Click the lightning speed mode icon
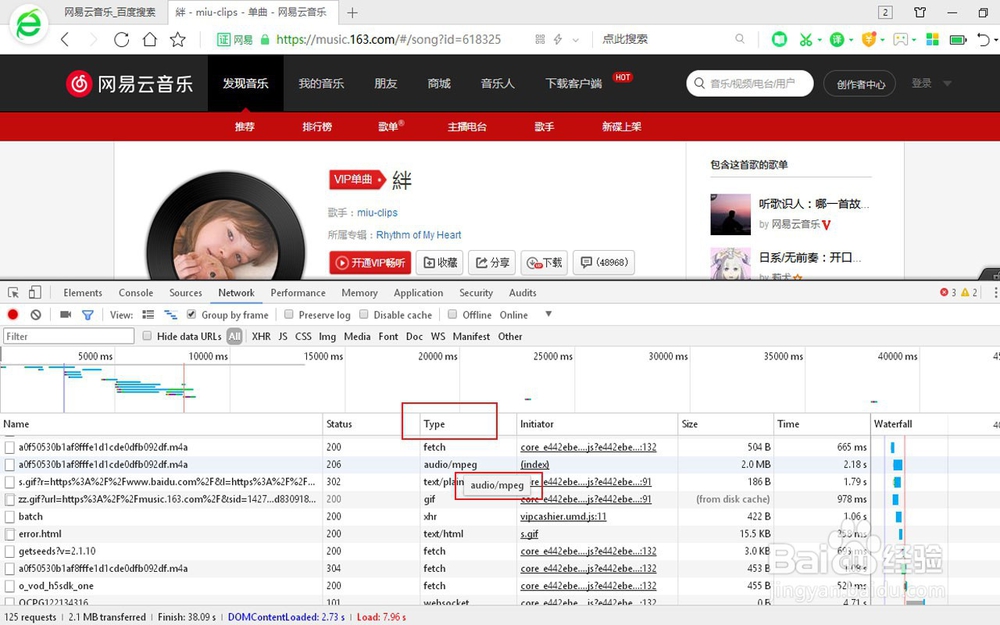1000x625 pixels. coord(558,40)
